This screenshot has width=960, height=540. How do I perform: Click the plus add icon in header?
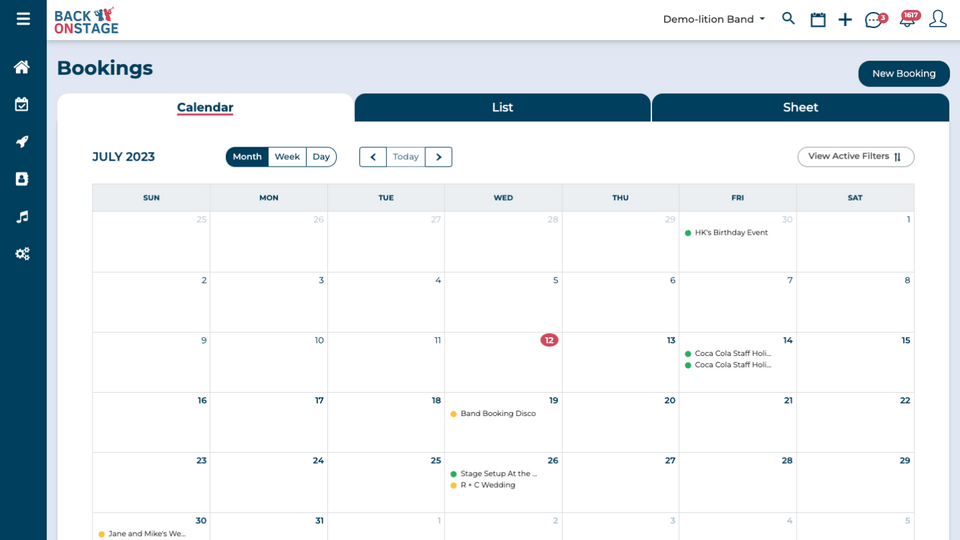tap(845, 20)
